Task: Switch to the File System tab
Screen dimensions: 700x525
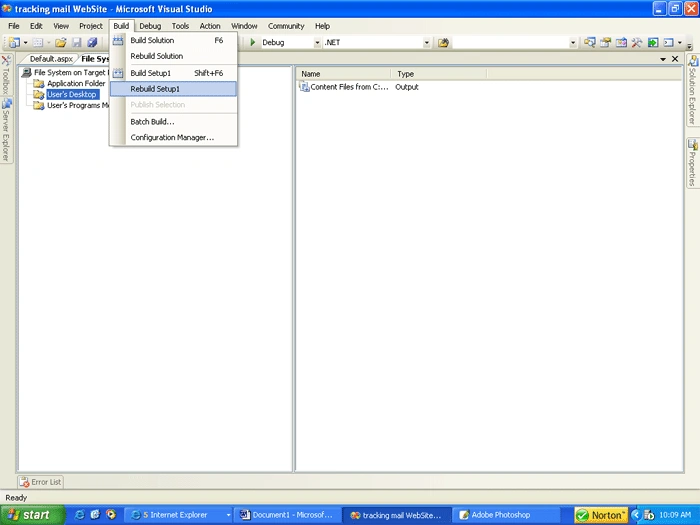Action: 95,59
